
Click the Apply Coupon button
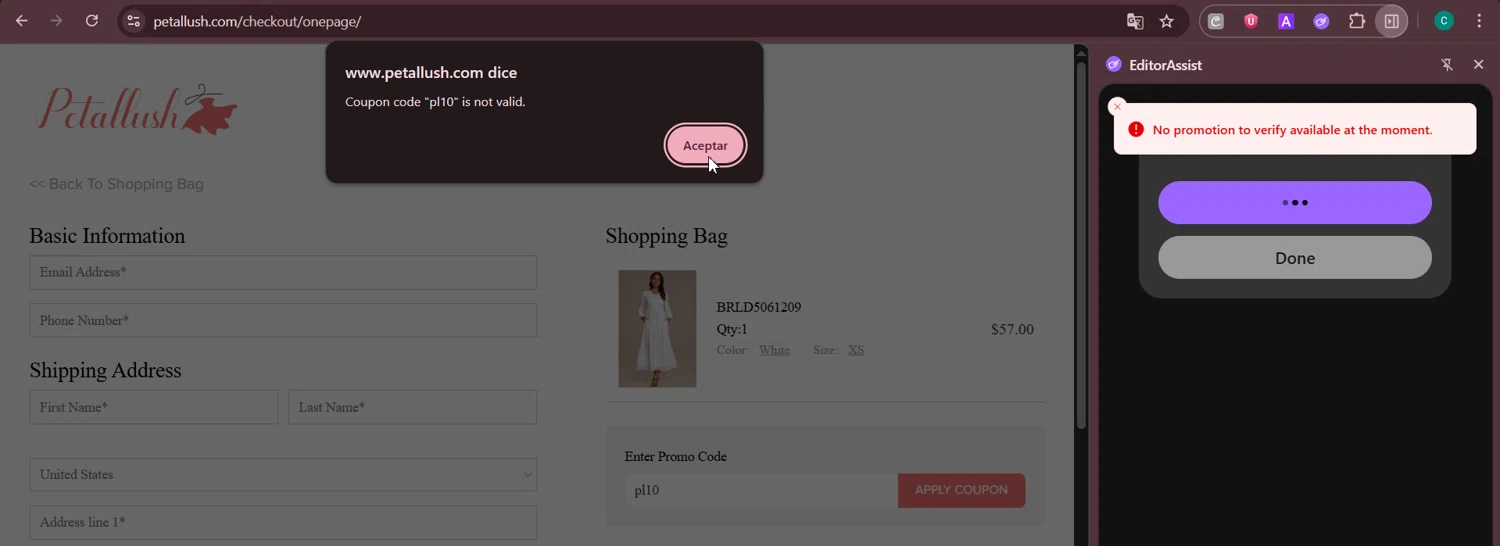[961, 490]
